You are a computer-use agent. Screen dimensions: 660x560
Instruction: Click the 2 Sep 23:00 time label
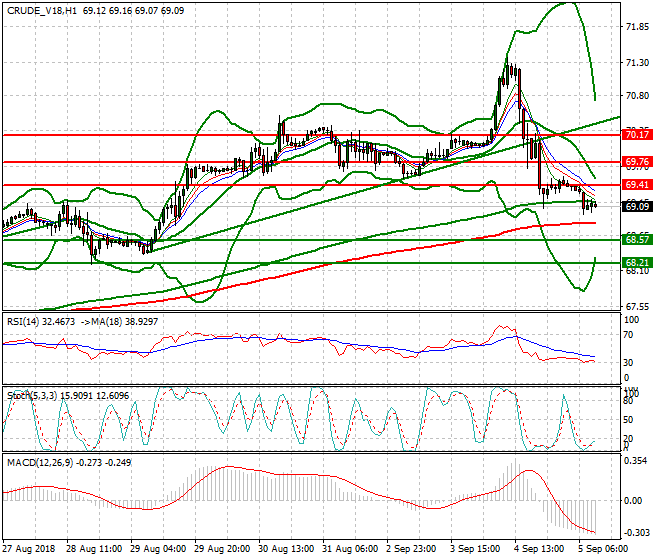tap(411, 549)
